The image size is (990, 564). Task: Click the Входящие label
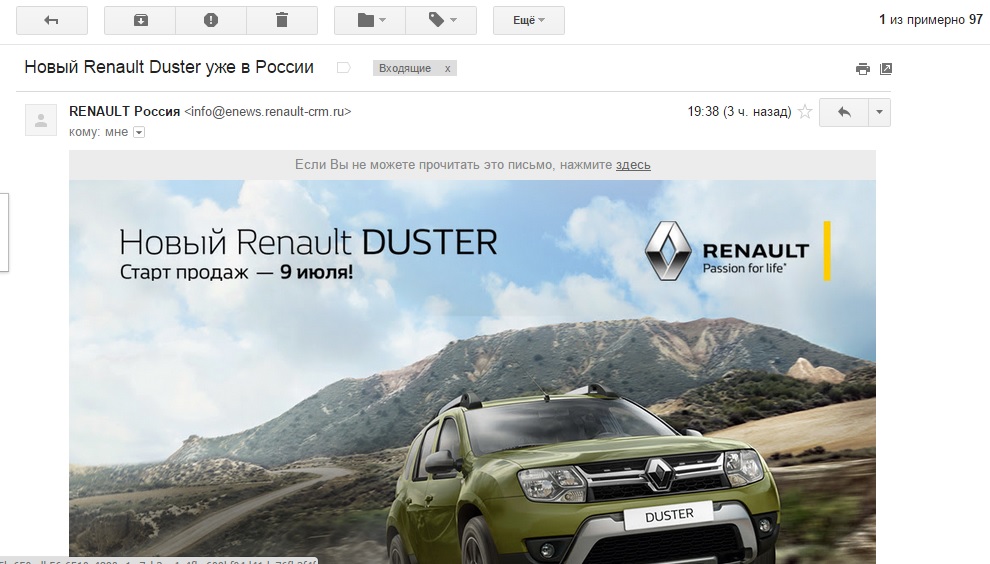point(405,68)
